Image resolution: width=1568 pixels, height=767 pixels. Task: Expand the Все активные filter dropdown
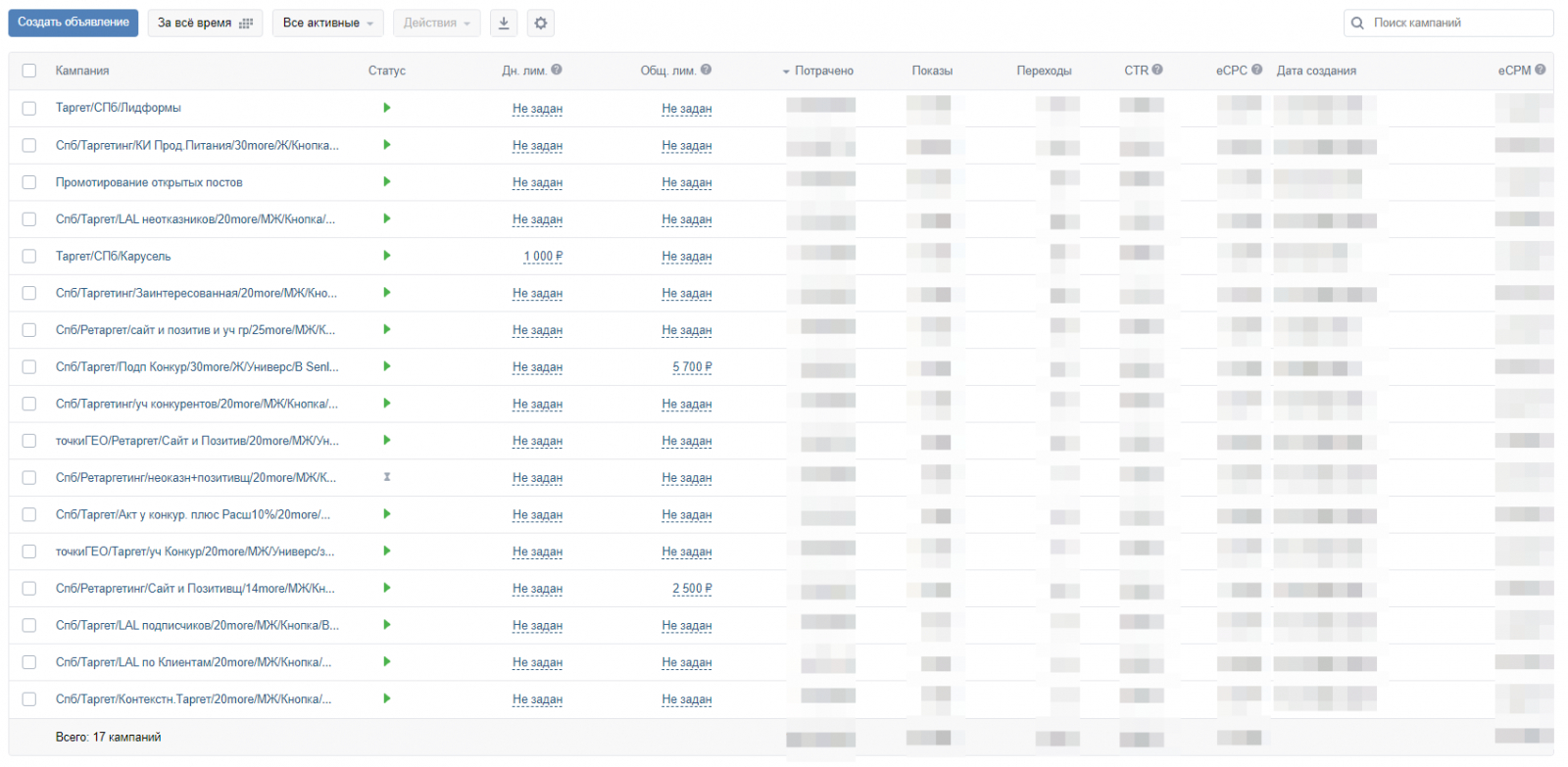pos(328,23)
